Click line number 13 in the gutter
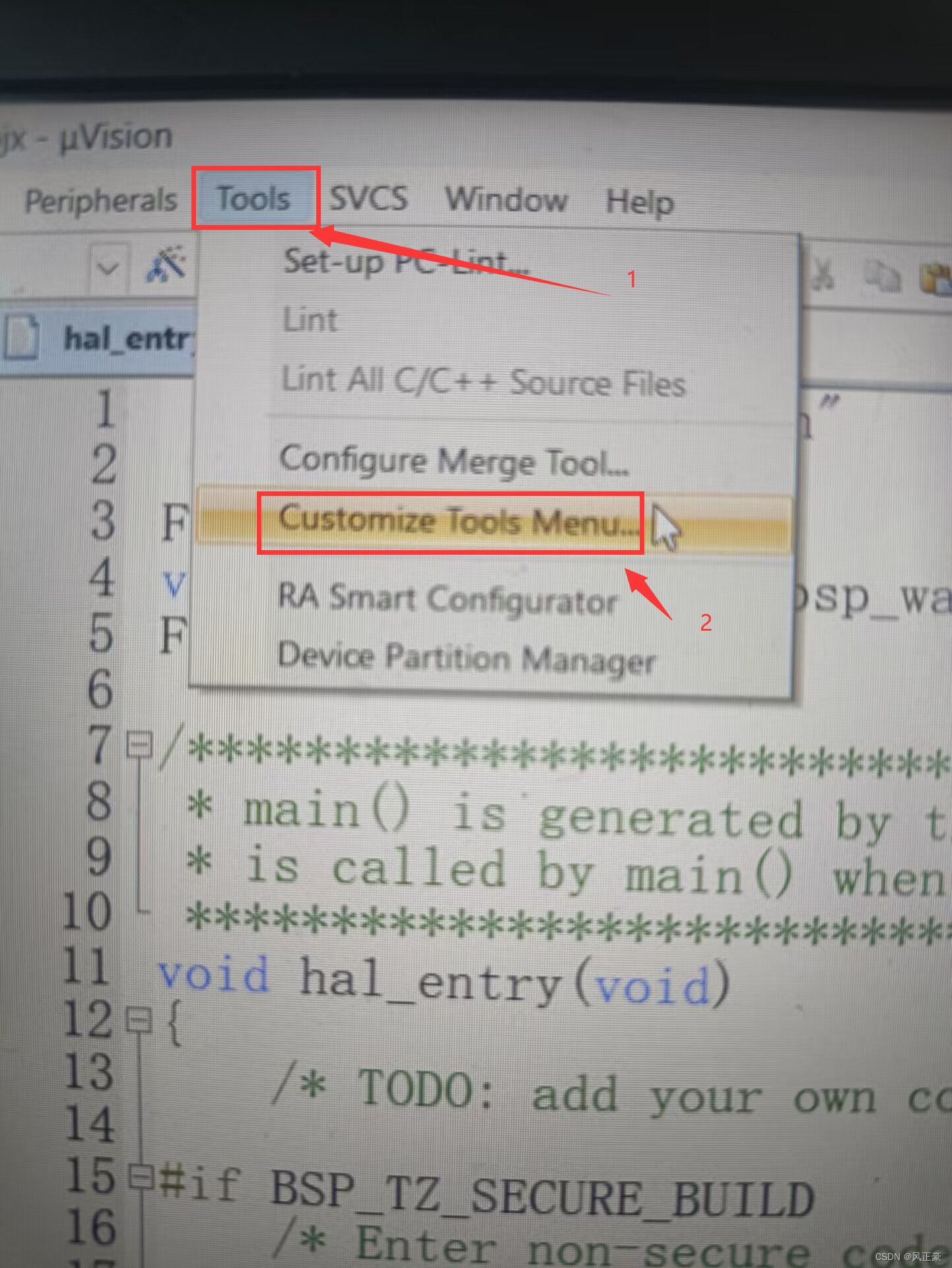The image size is (952, 1268). (89, 1071)
